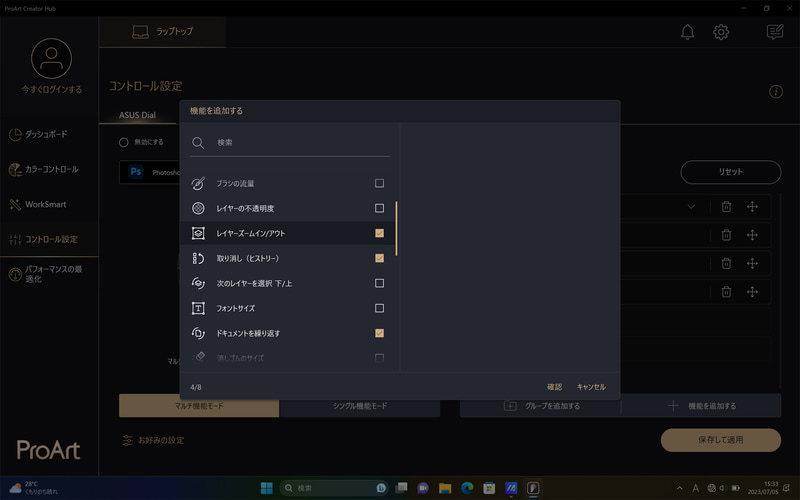800x500 pixels.
Task: Tick the レイヤーの不透明度 checkbox
Action: pyautogui.click(x=379, y=208)
